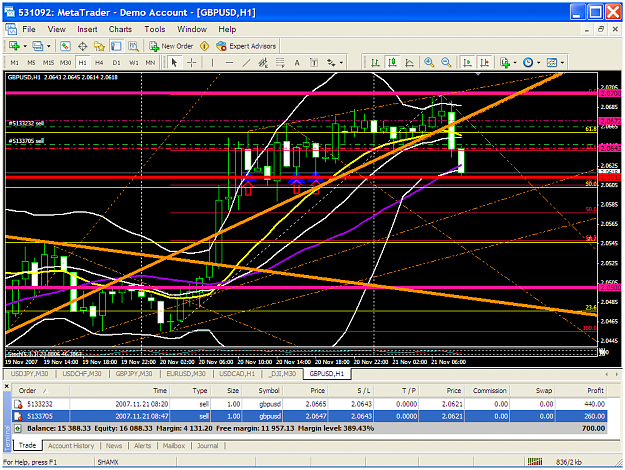Select the Text Label tool

coord(314,63)
